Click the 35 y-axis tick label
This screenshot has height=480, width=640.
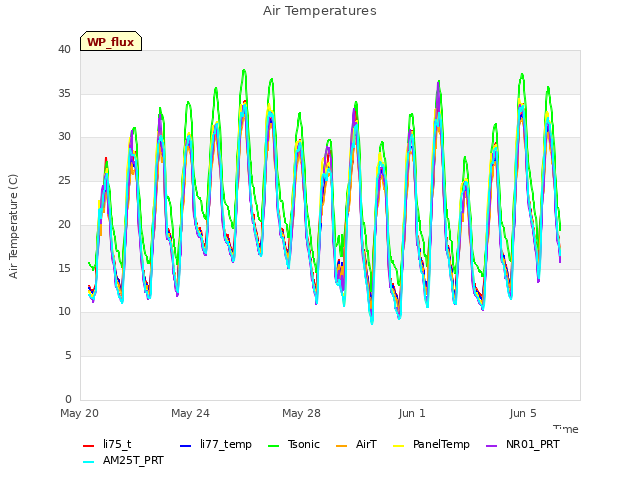(64, 93)
